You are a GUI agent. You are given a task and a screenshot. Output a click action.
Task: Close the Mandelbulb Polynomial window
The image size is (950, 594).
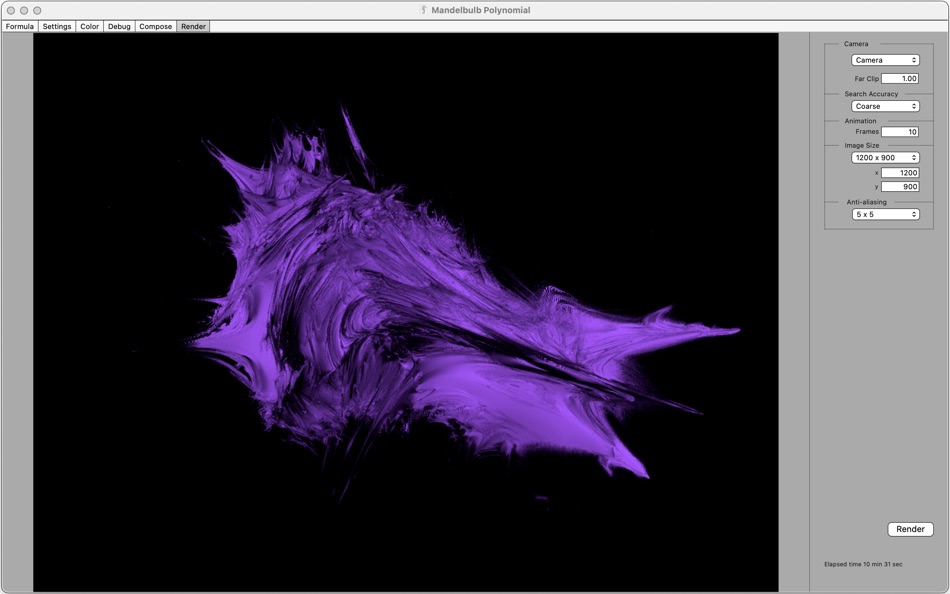11,10
